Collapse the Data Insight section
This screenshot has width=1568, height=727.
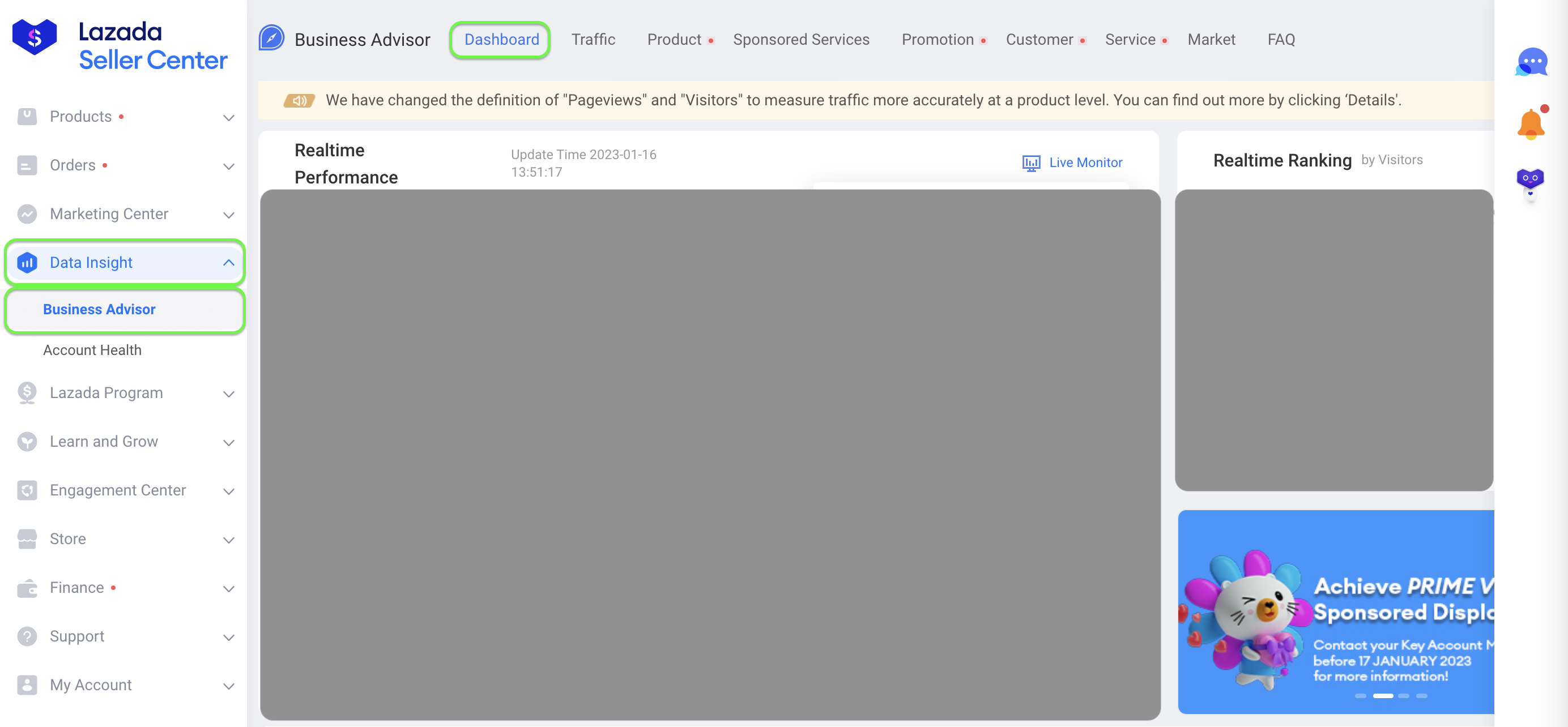(x=228, y=262)
